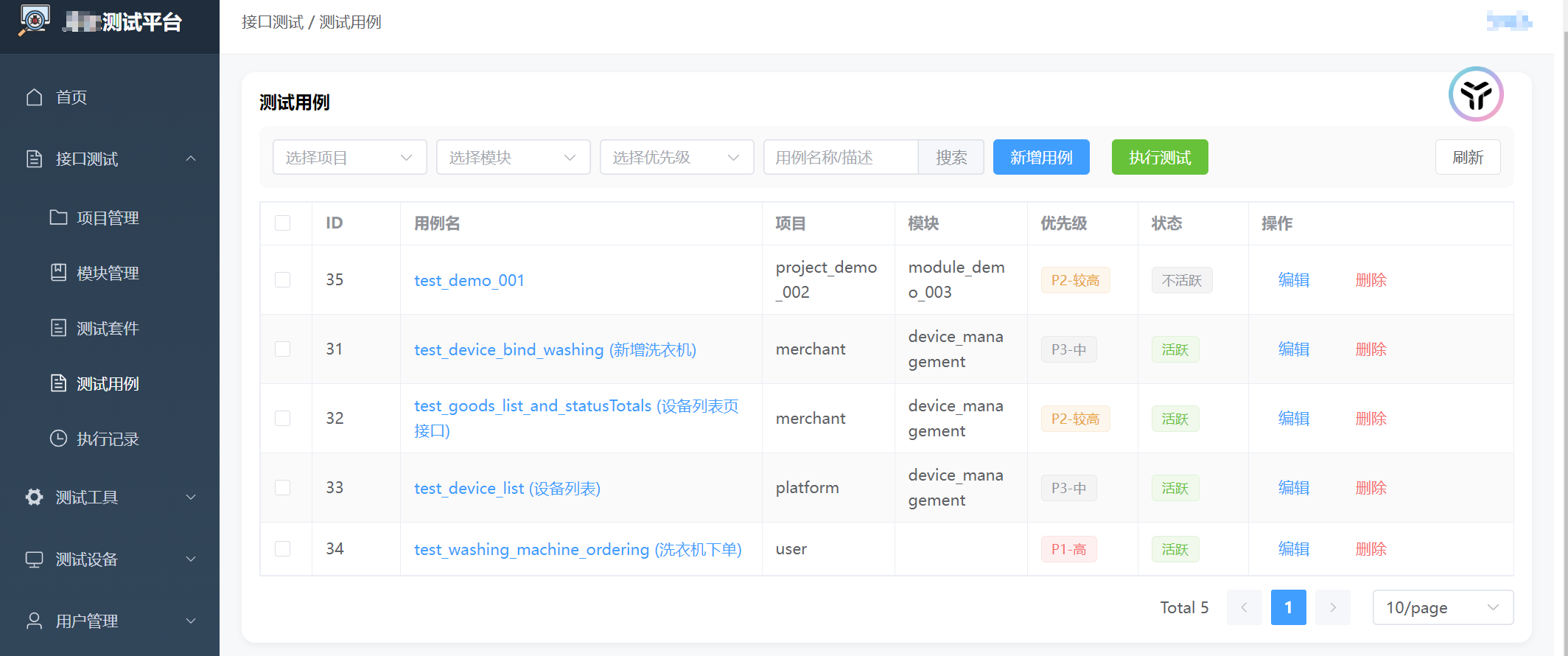Select checkbox for test_goods_list_and_statusTotals row
Screen dimensions: 1568x656
[283, 419]
